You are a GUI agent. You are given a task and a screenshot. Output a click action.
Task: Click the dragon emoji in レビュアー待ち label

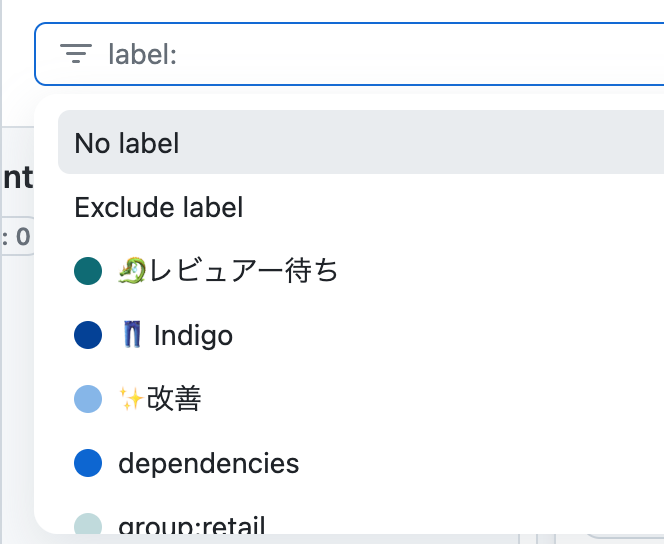click(x=132, y=270)
